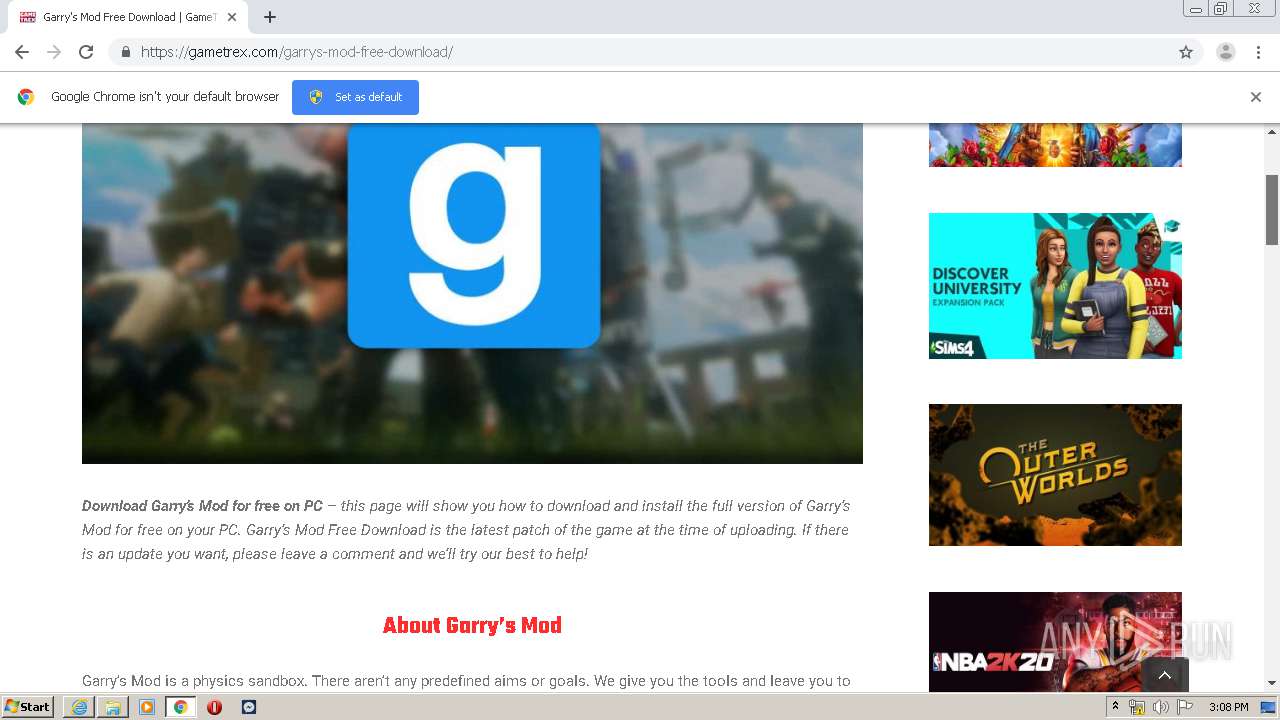Open the Chrome profile avatar

click(x=1226, y=52)
